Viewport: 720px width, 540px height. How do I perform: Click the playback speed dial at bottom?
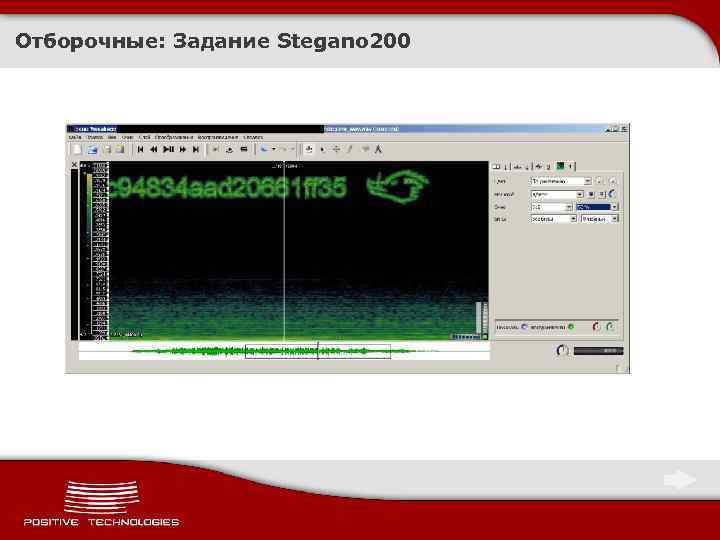(562, 351)
